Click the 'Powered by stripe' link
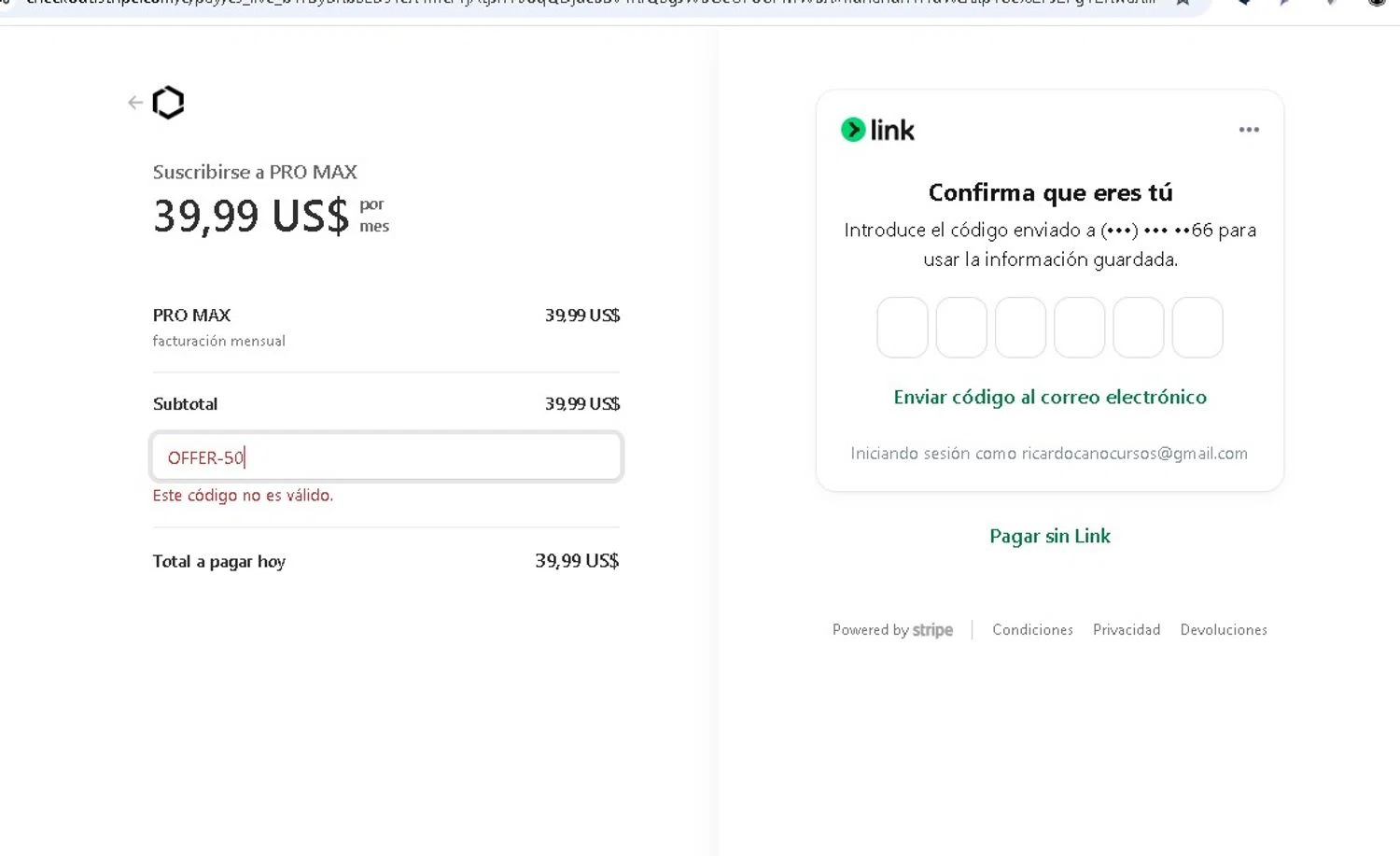Screen dimensions: 1400x856 892,630
